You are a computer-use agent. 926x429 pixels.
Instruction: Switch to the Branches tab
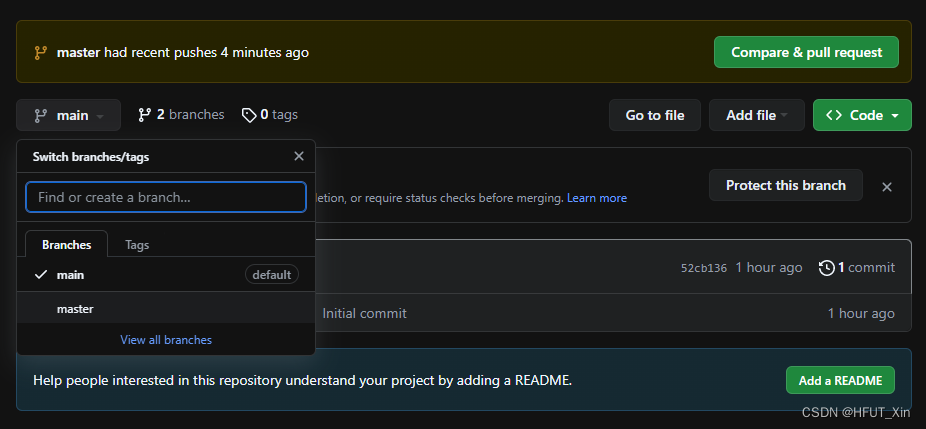pos(67,245)
